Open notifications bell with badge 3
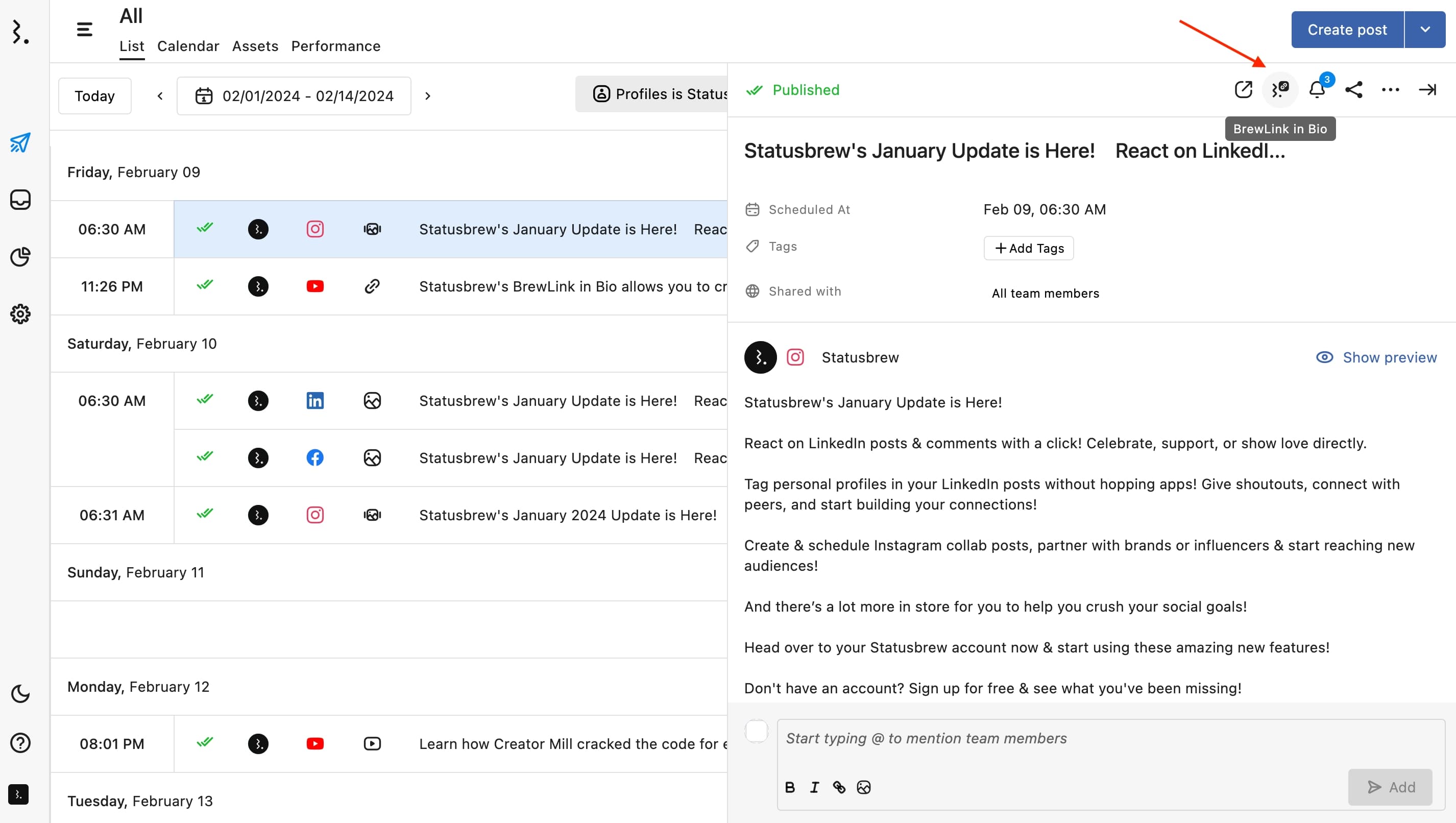 point(1318,89)
